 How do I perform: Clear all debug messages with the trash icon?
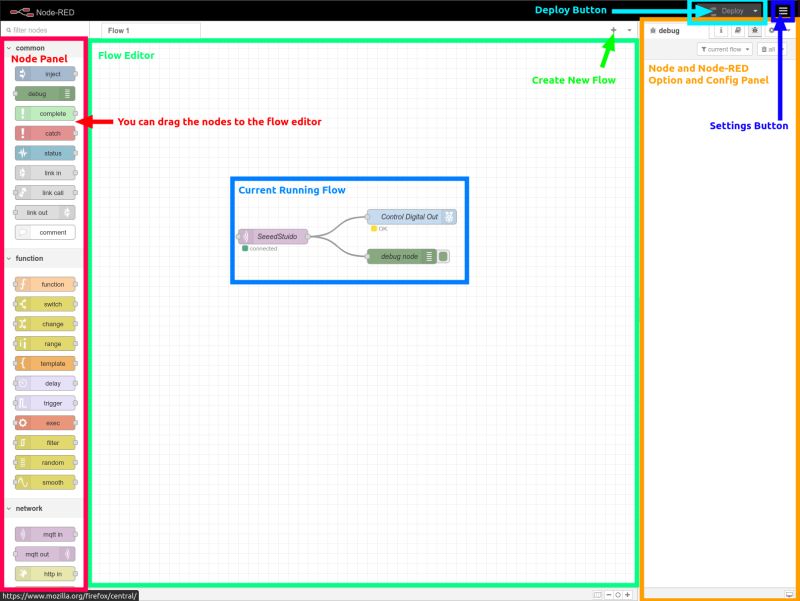tap(767, 48)
